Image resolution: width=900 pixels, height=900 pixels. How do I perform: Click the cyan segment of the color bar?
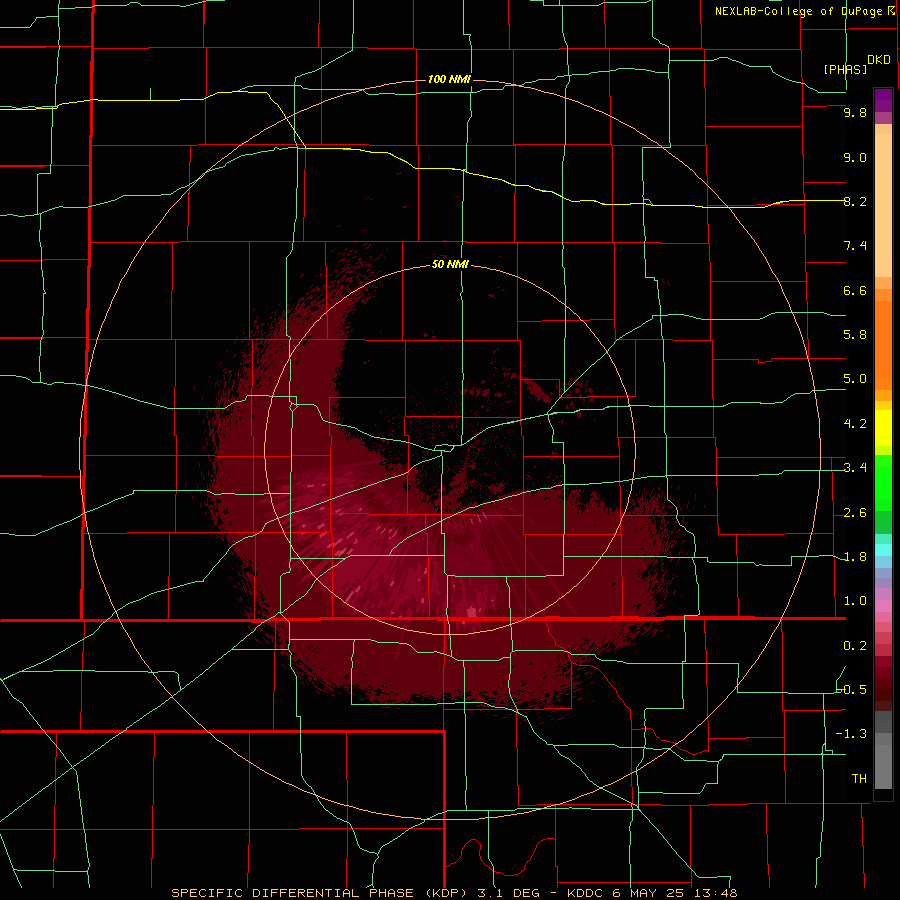pyautogui.click(x=883, y=550)
